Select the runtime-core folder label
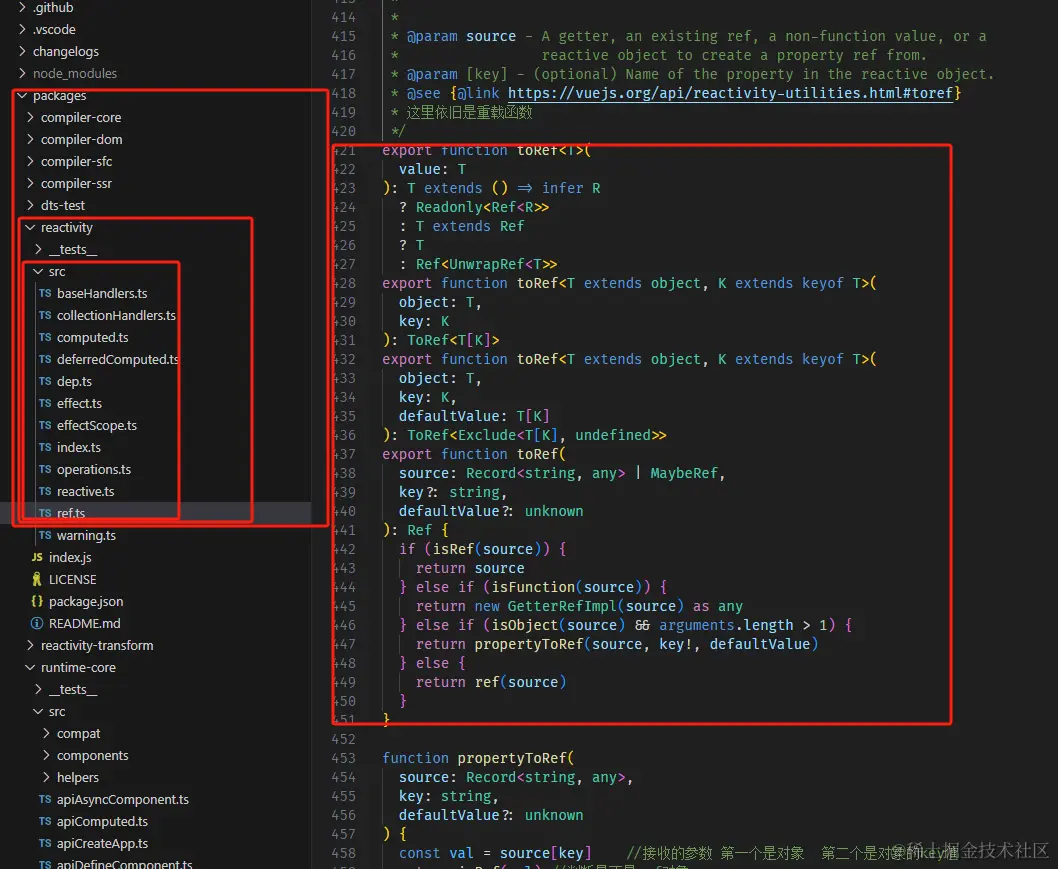Viewport: 1058px width, 869px height. pyautogui.click(x=78, y=667)
